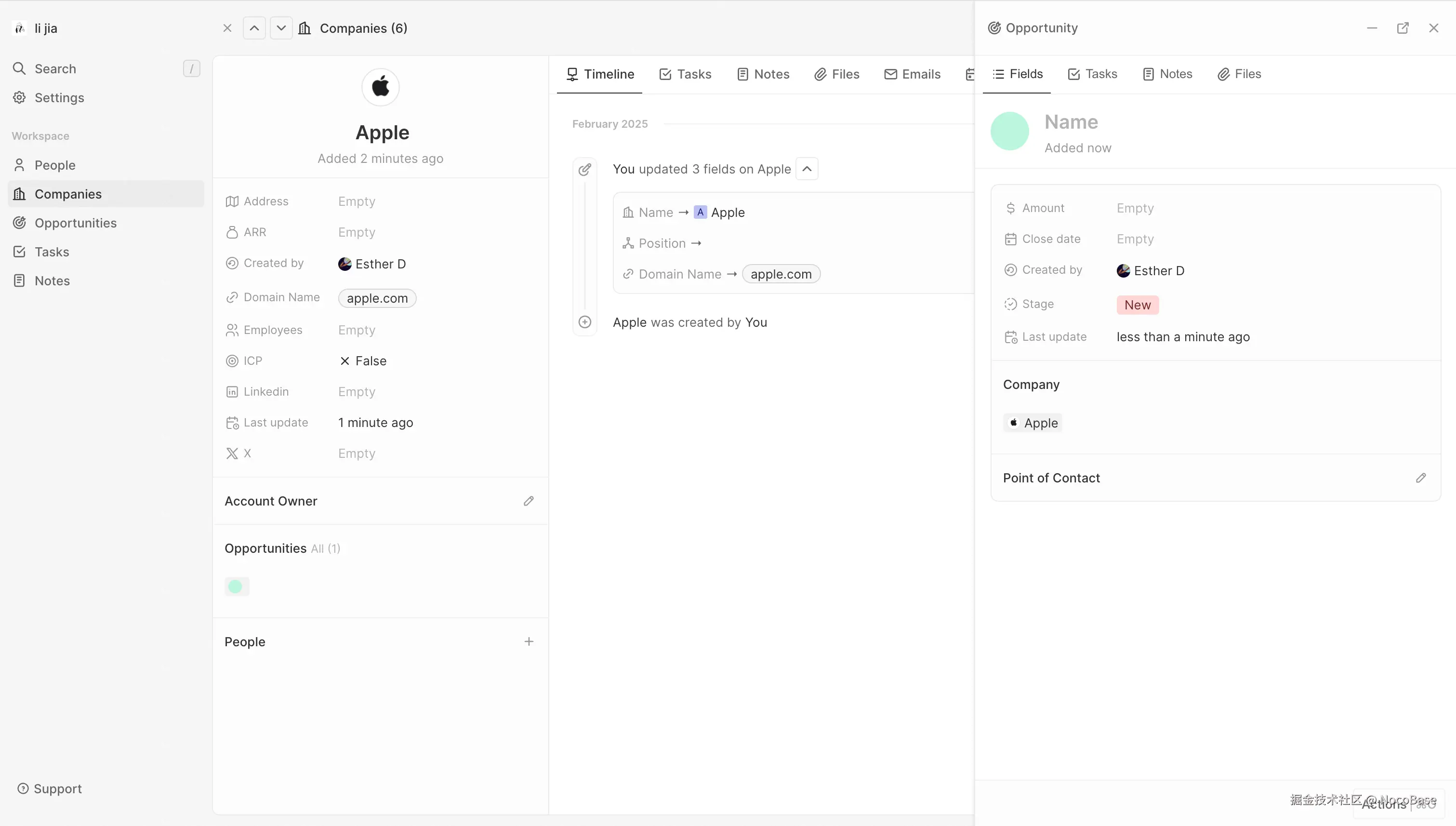Click the Last update 1 minute ago value
This screenshot has width=1456, height=826.
pos(375,423)
